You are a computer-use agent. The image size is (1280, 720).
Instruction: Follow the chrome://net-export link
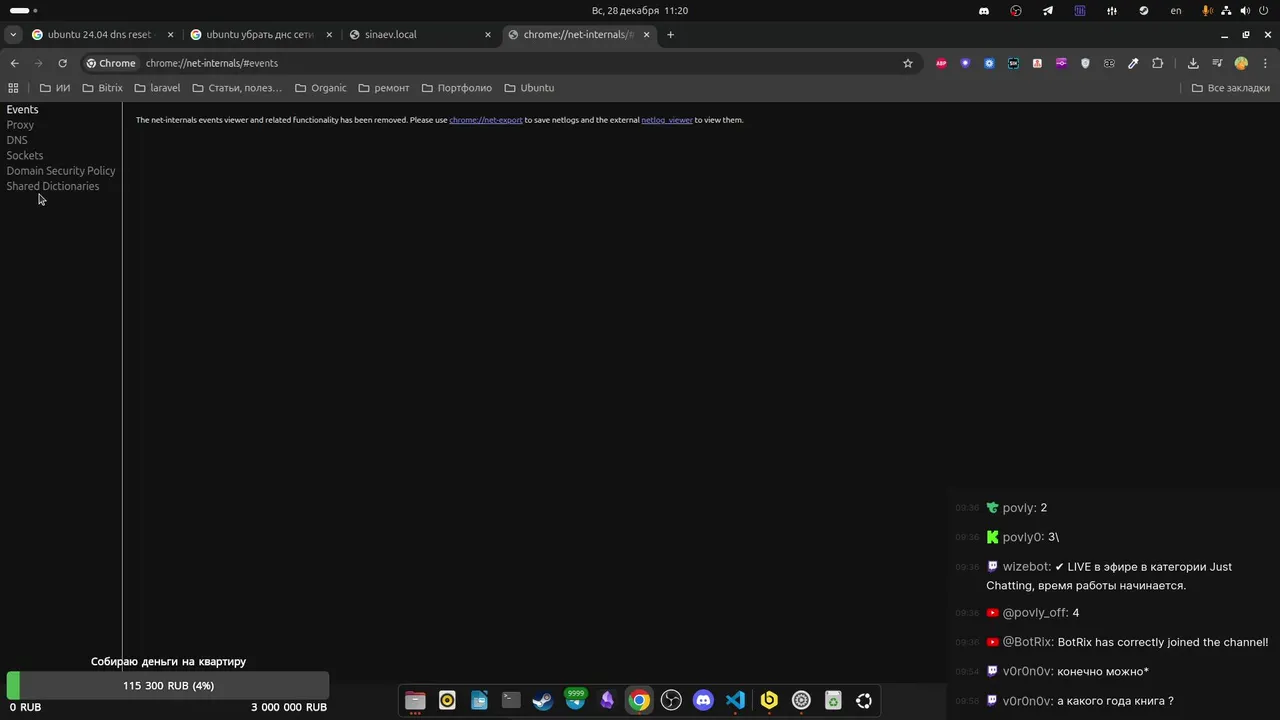coord(486,120)
